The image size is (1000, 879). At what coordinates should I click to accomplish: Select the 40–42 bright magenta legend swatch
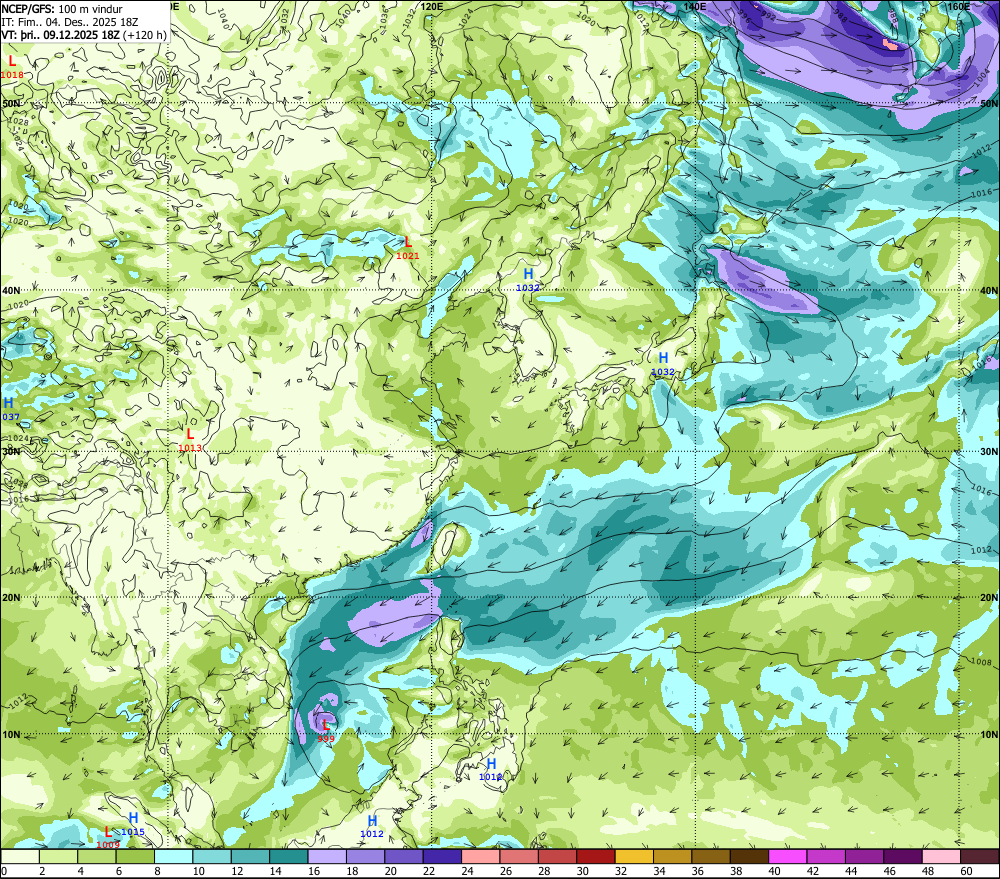point(788,856)
